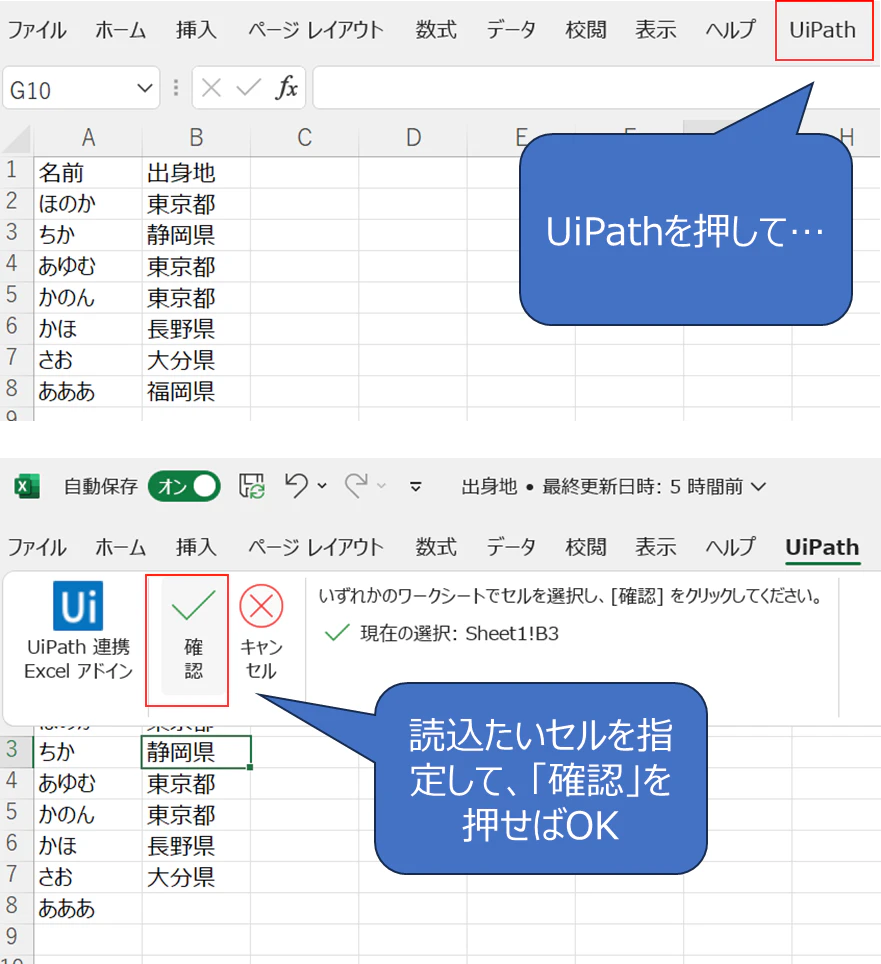The height and width of the screenshot is (964, 881).
Task: Click the formula bar cancel X icon
Action: click(x=211, y=88)
